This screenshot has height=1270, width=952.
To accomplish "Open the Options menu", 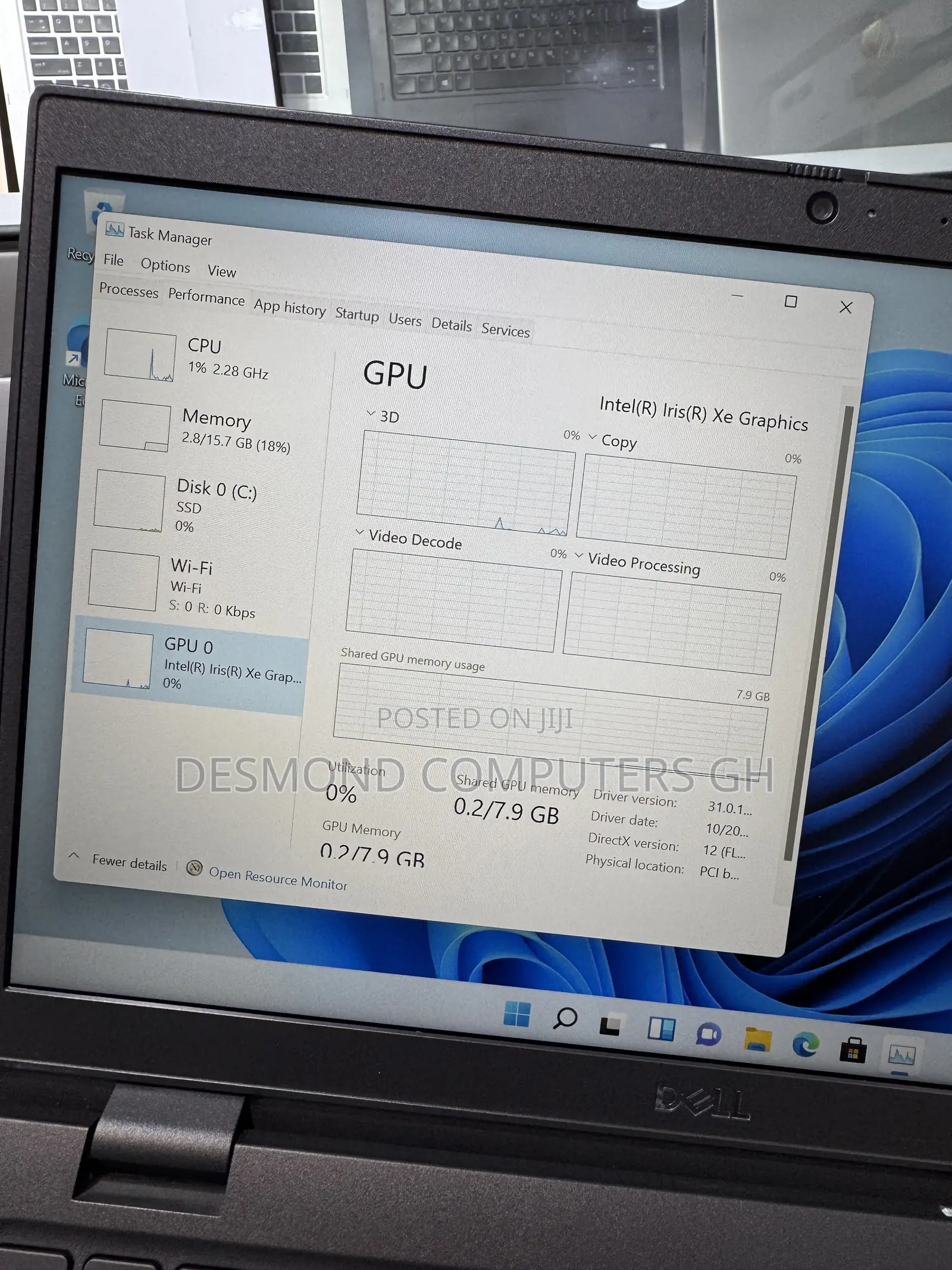I will point(165,265).
